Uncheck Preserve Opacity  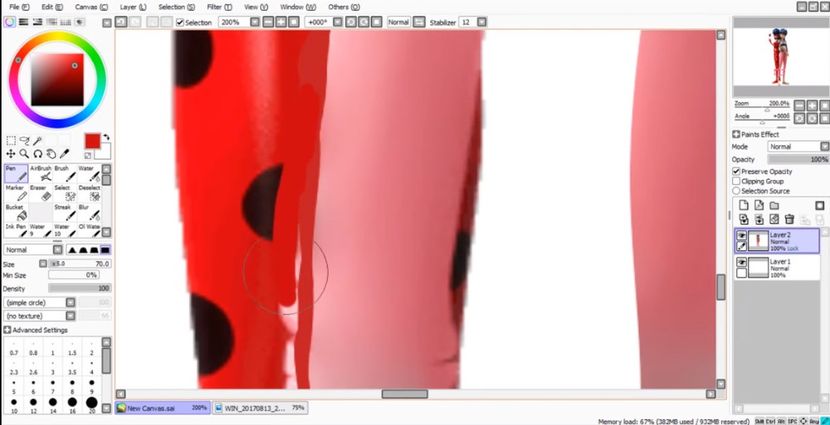tap(736, 171)
